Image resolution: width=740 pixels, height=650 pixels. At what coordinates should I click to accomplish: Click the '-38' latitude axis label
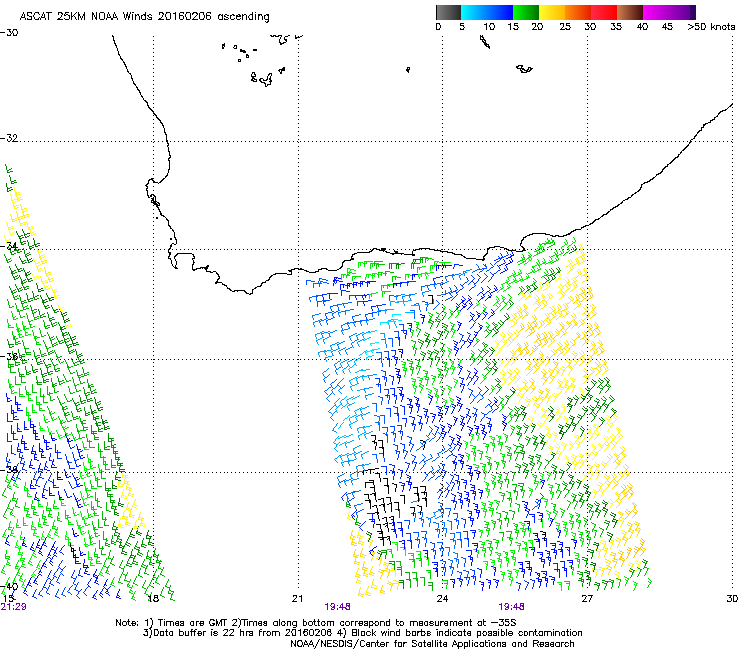coord(9,469)
